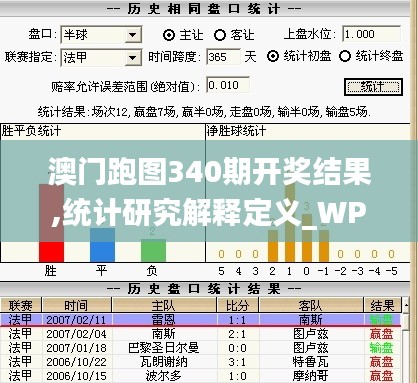The height and width of the screenshot is (383, 418).
Task: Click the 时间 column header
Action: coord(76,305)
